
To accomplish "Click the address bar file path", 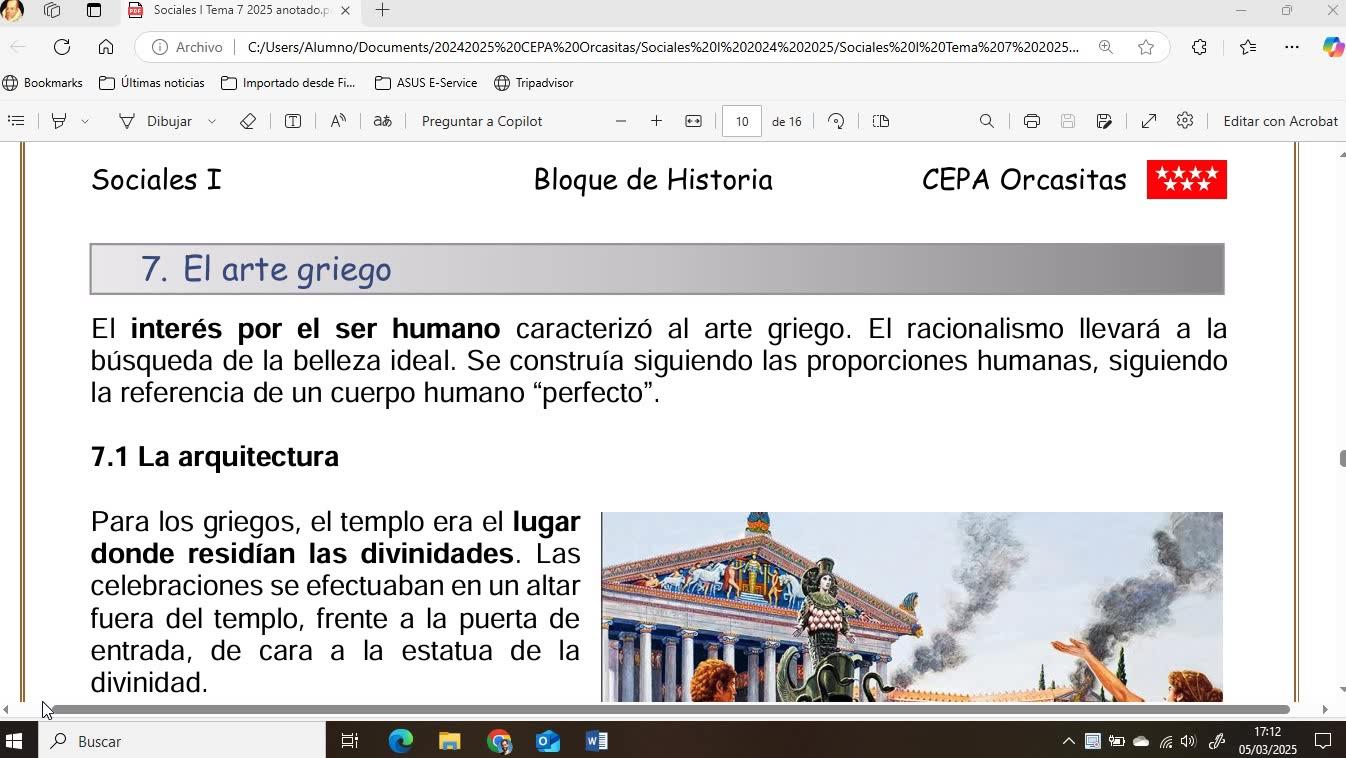I will (663, 47).
